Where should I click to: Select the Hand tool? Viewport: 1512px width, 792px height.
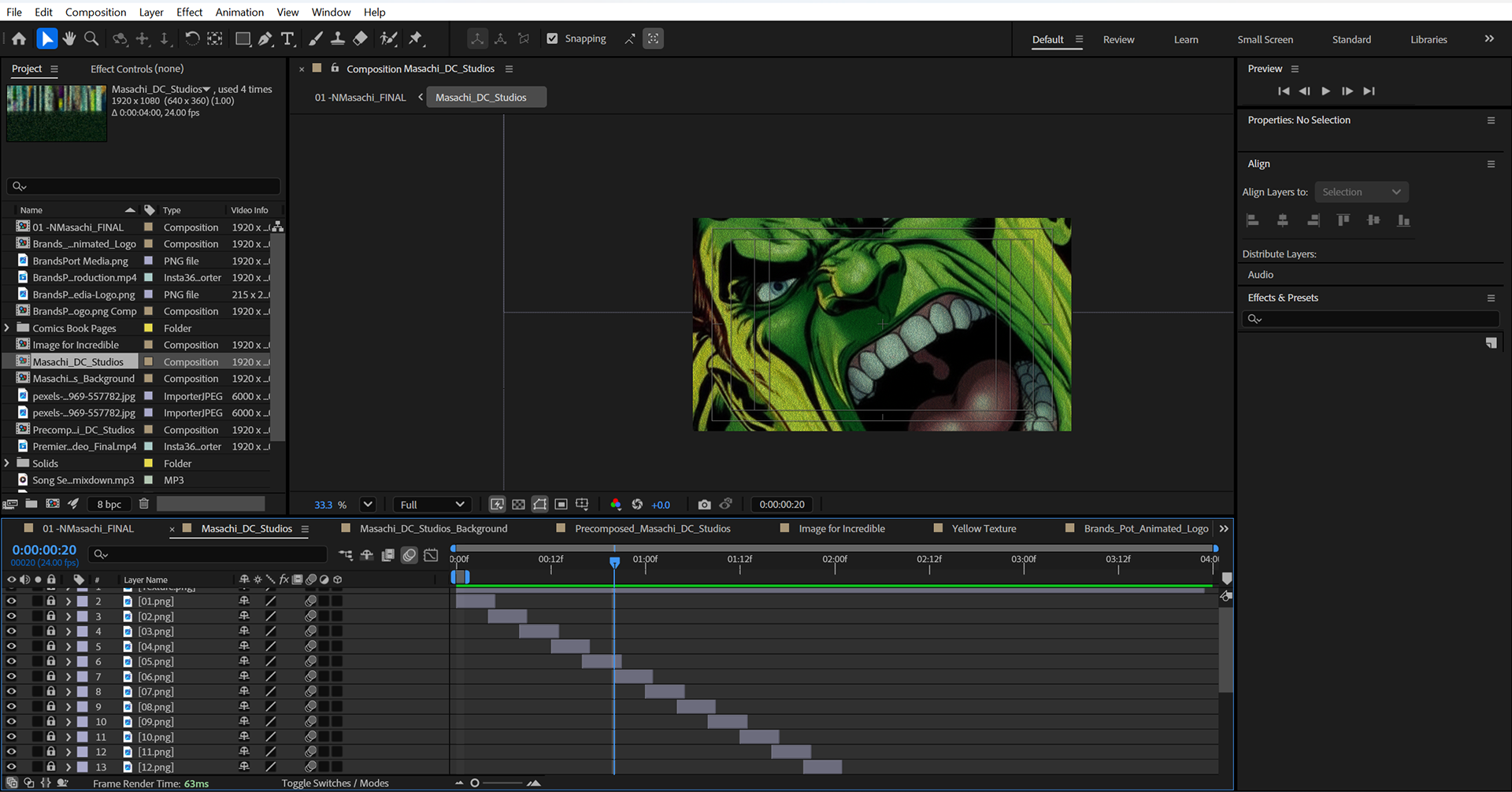69,39
